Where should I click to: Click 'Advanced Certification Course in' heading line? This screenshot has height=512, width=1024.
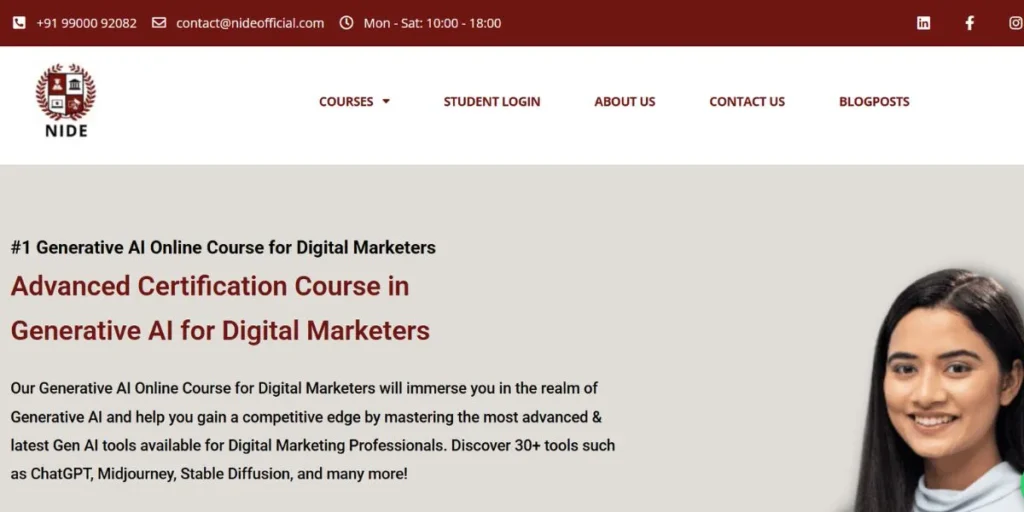pos(210,287)
